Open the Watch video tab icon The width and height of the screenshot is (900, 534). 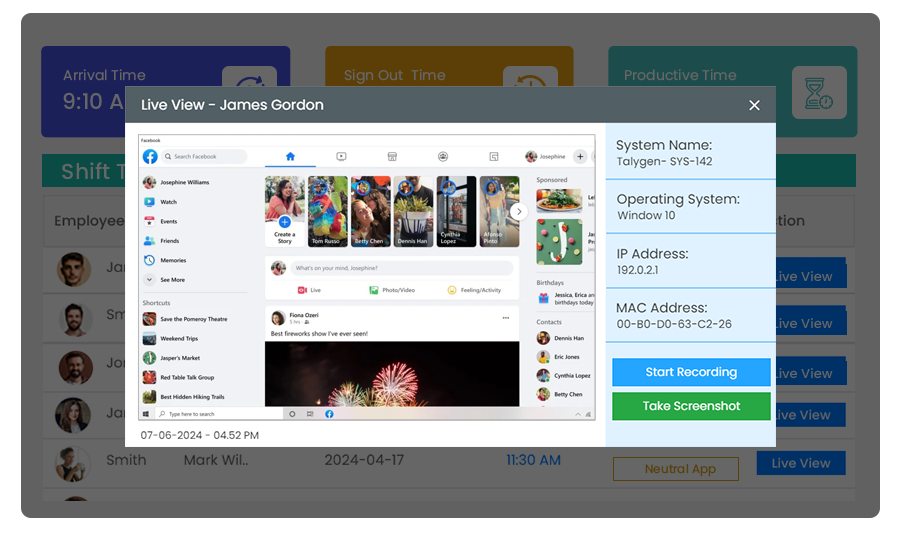pyautogui.click(x=341, y=157)
